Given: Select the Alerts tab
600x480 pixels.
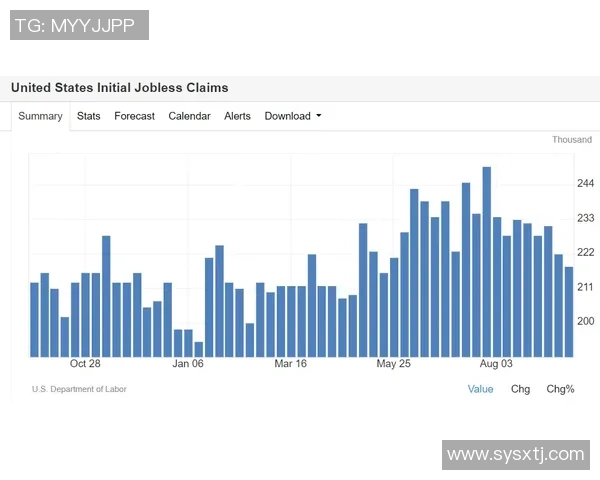Looking at the screenshot, I should point(237,116).
